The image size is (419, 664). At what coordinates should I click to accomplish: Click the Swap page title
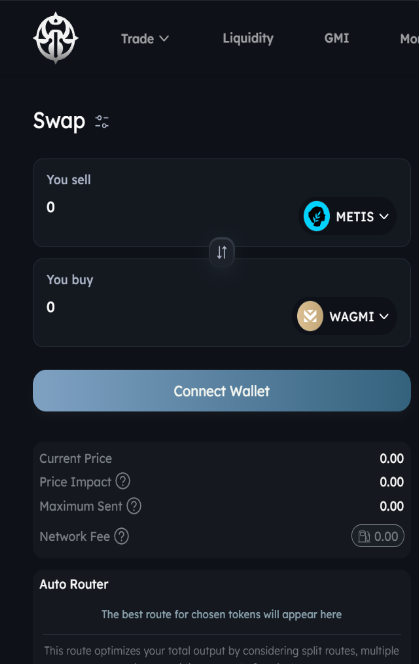[59, 122]
